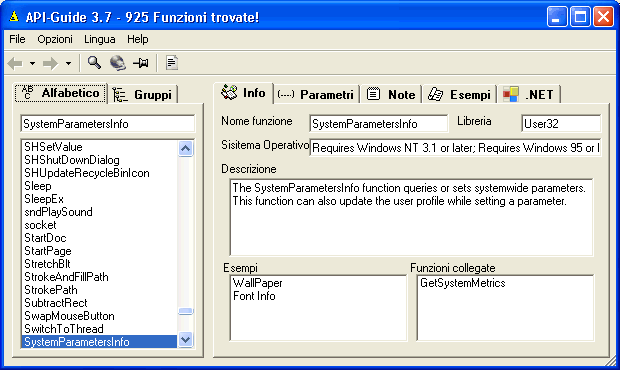Click the Sisitema Operativo requirements field
The height and width of the screenshot is (370, 620).
[456, 148]
